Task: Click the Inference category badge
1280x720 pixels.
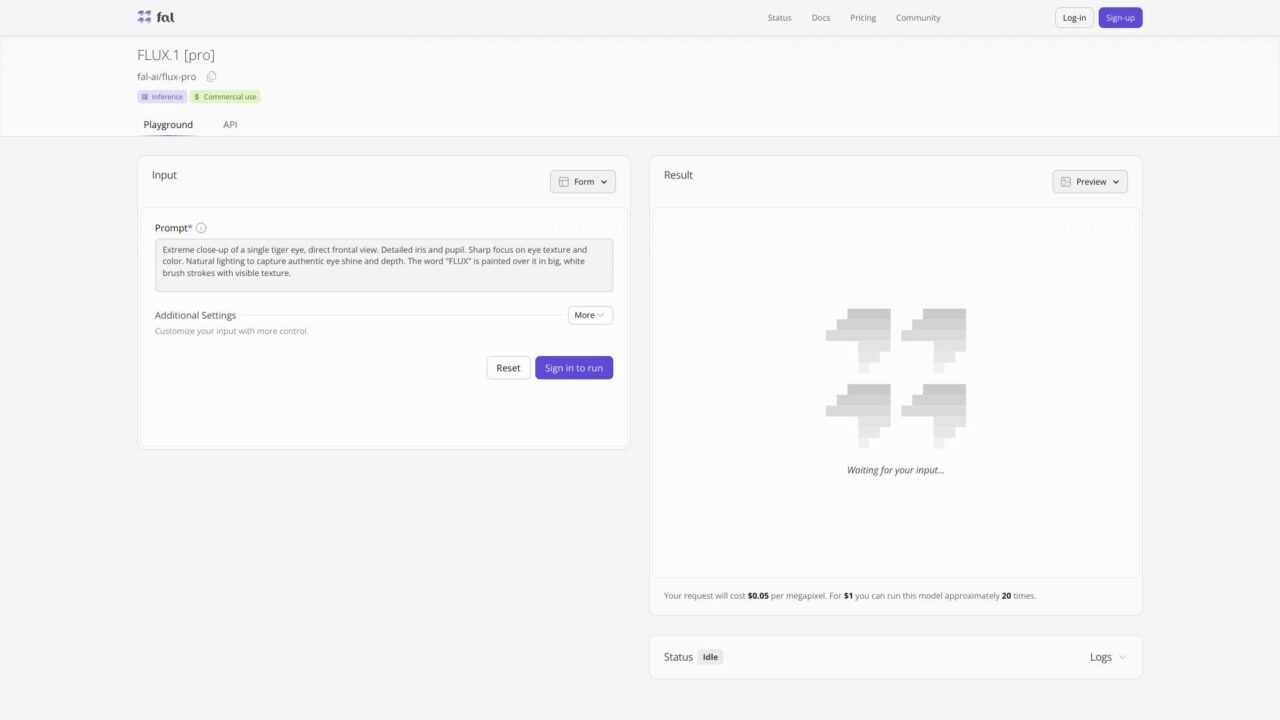Action: pos(161,96)
